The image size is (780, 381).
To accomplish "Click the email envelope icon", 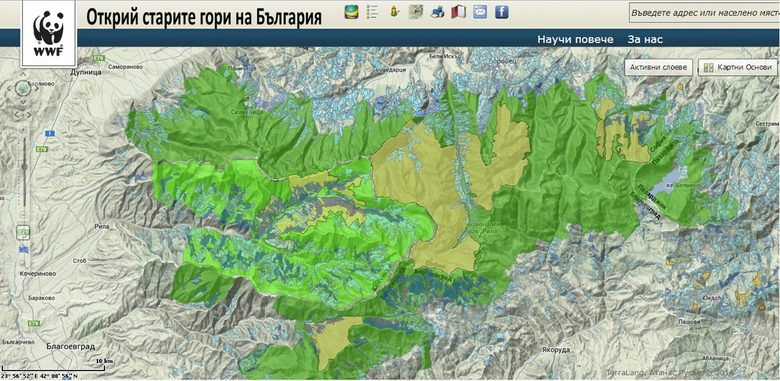I will point(480,11).
